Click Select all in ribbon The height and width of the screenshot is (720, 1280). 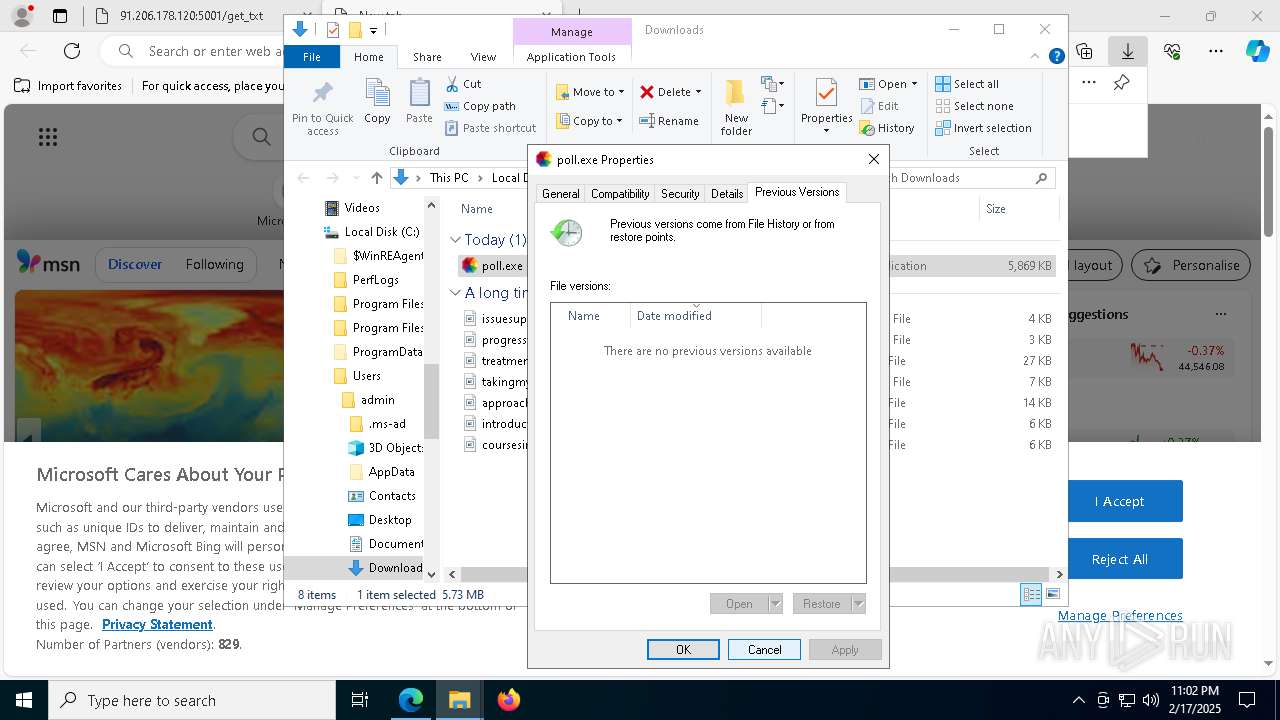coord(967,84)
